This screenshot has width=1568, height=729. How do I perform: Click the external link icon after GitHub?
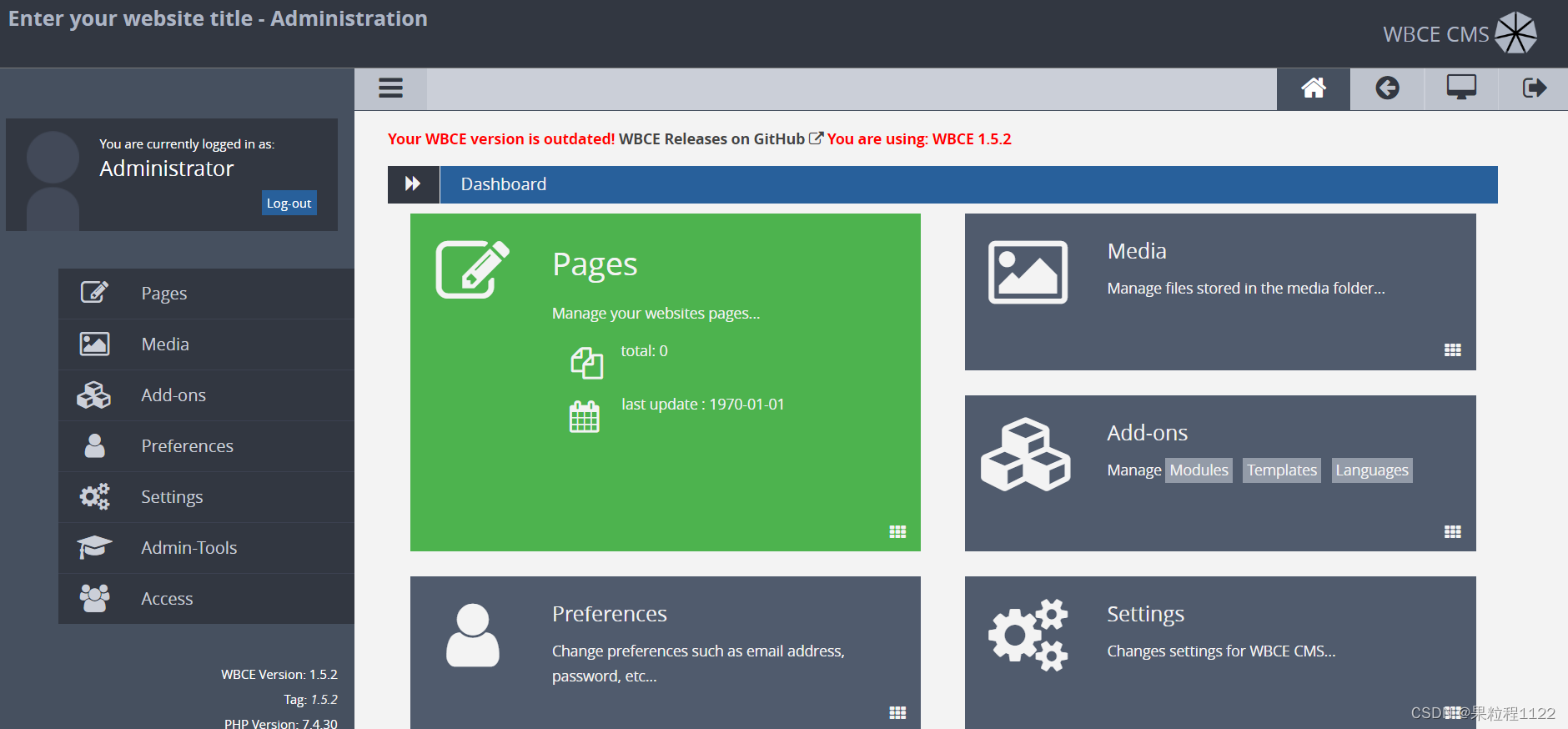817,138
